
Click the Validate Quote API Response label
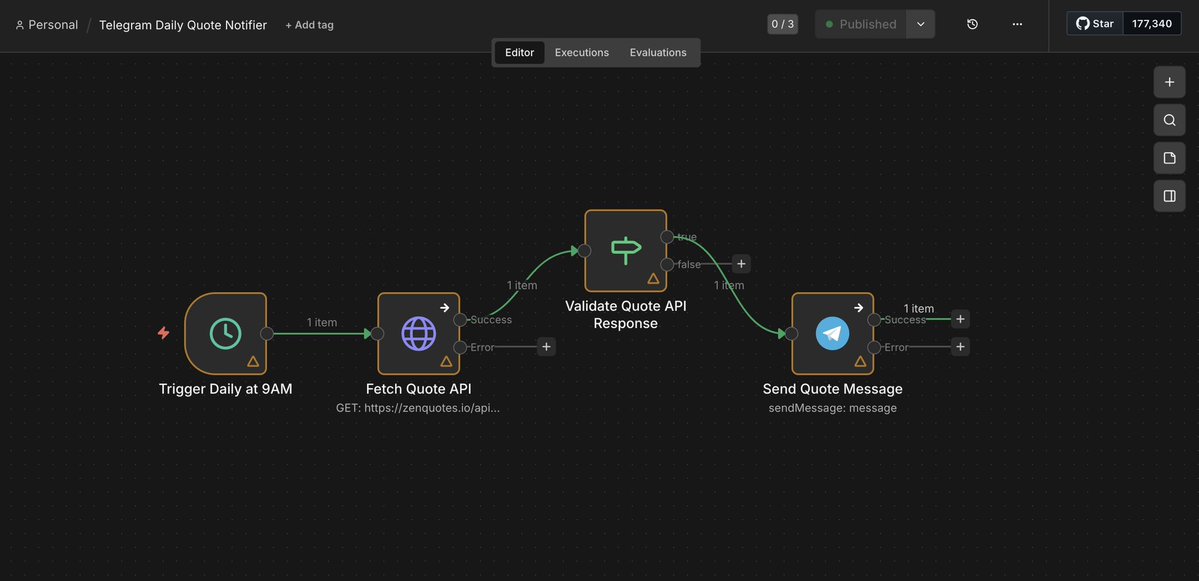coord(625,315)
